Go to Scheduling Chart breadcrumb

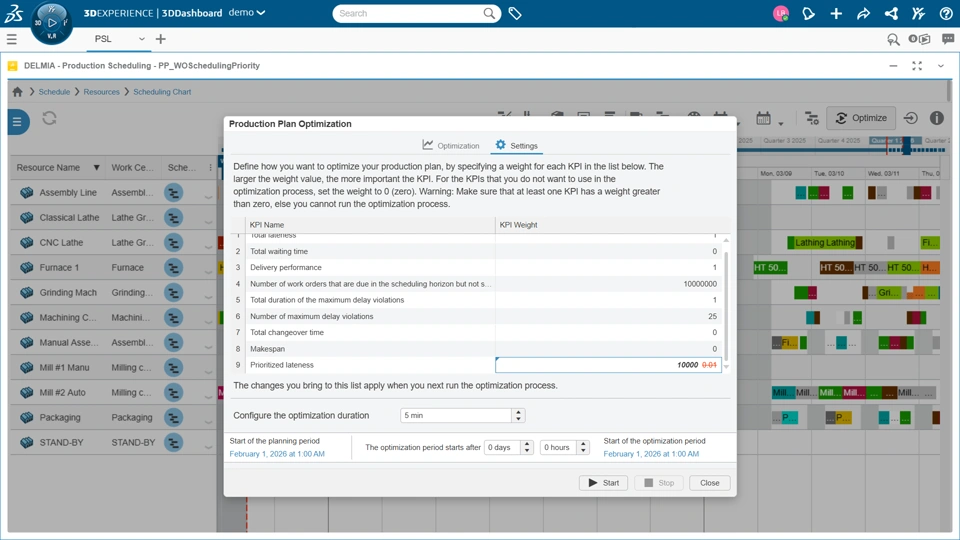point(162,92)
